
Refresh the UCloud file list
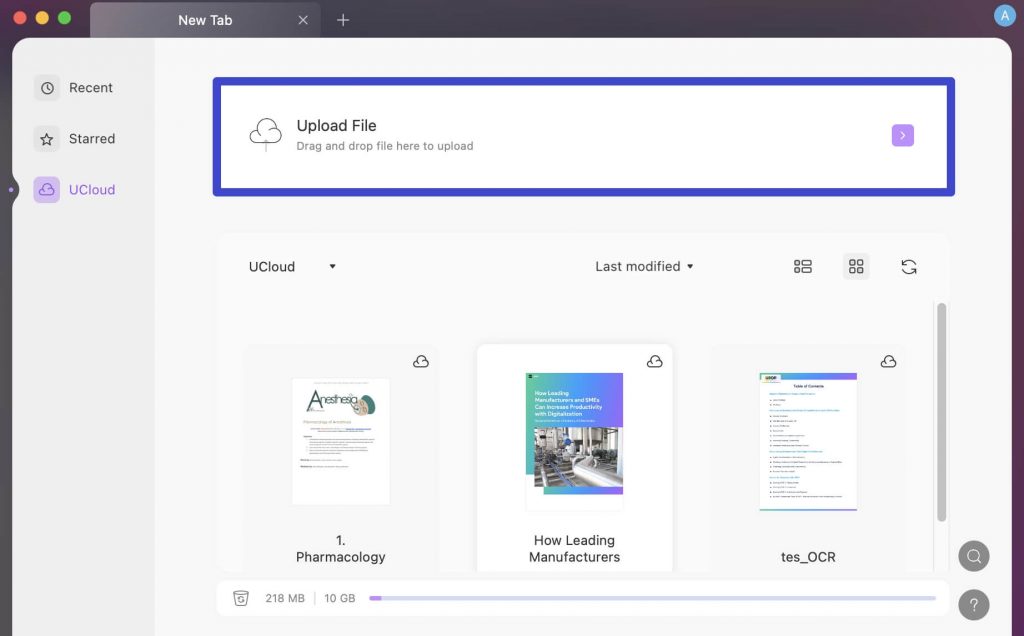[x=908, y=266]
